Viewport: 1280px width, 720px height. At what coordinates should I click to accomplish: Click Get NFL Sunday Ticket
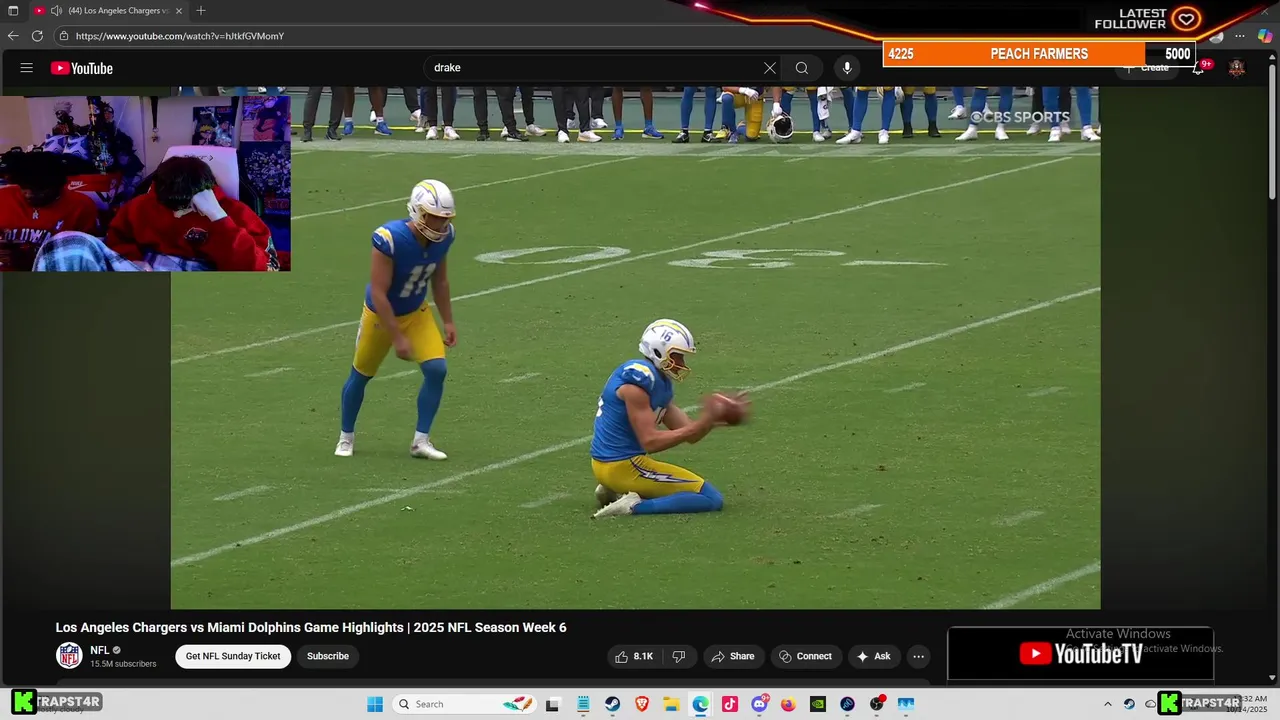click(233, 656)
